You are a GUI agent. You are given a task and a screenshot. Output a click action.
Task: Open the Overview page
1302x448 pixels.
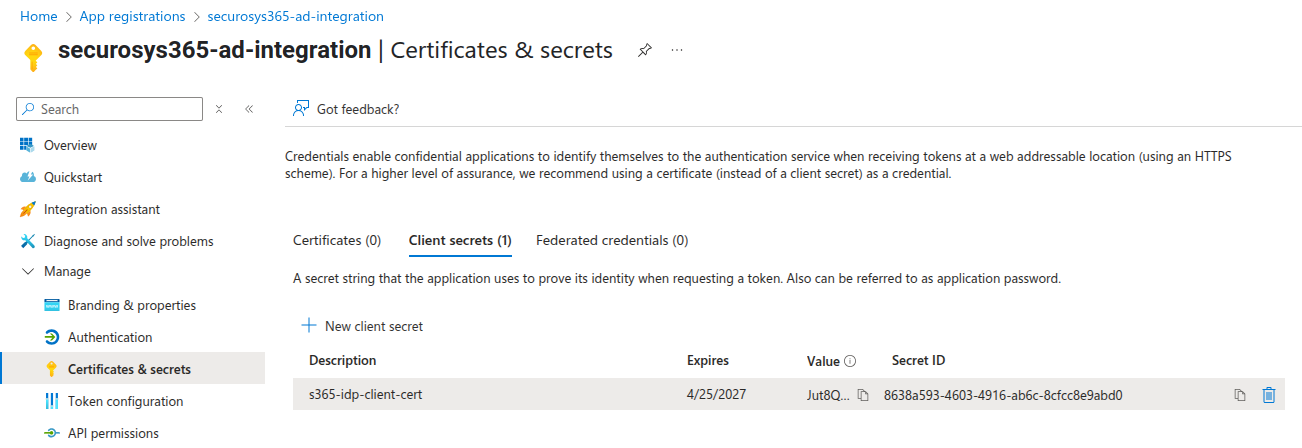tap(70, 145)
